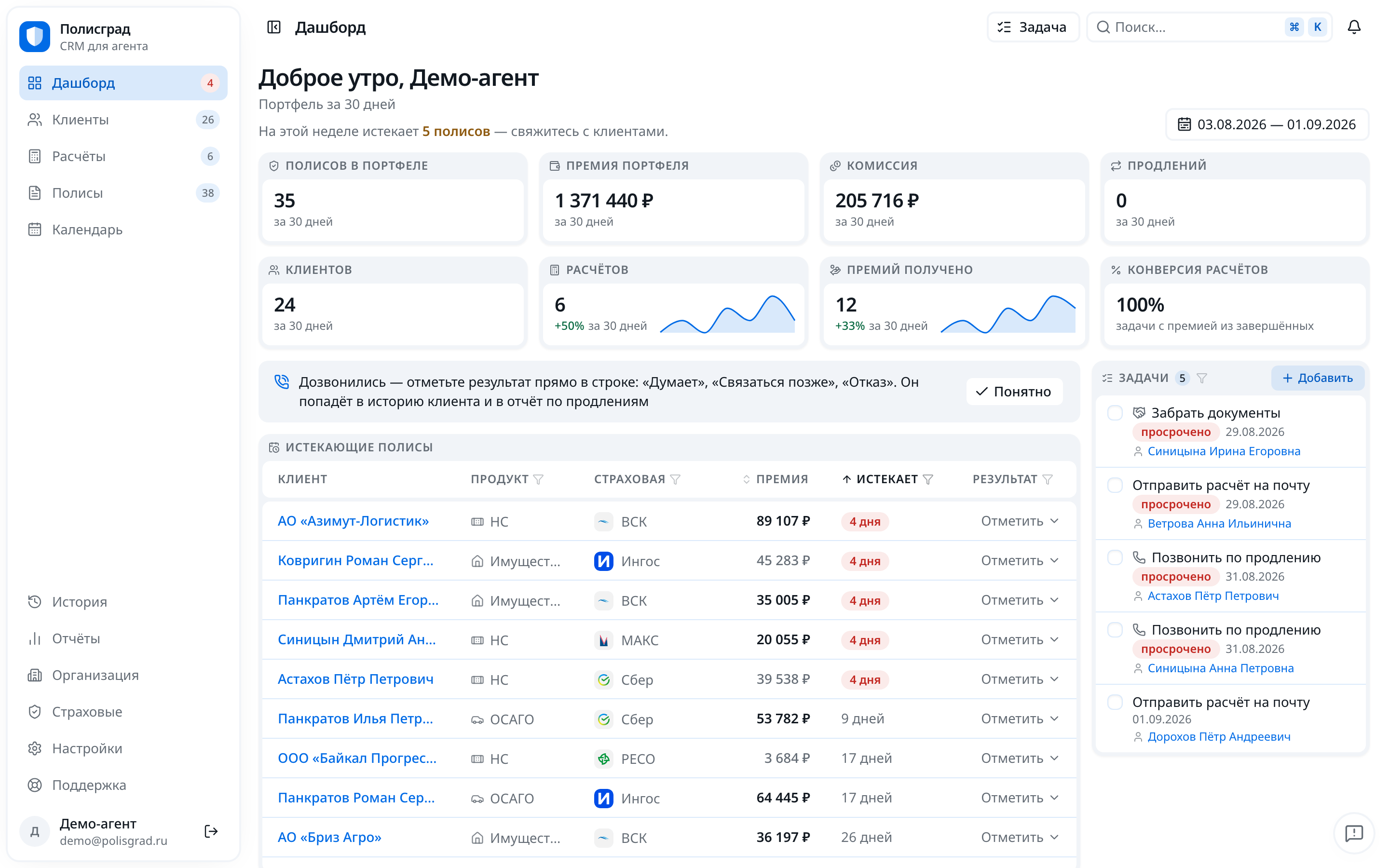Click the filter icon in Задачи header

point(1202,379)
